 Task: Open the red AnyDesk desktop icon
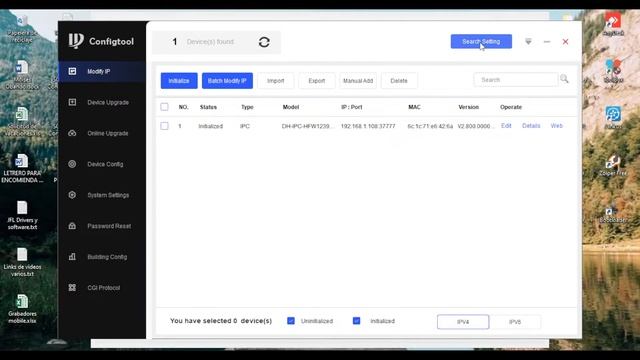(613, 24)
